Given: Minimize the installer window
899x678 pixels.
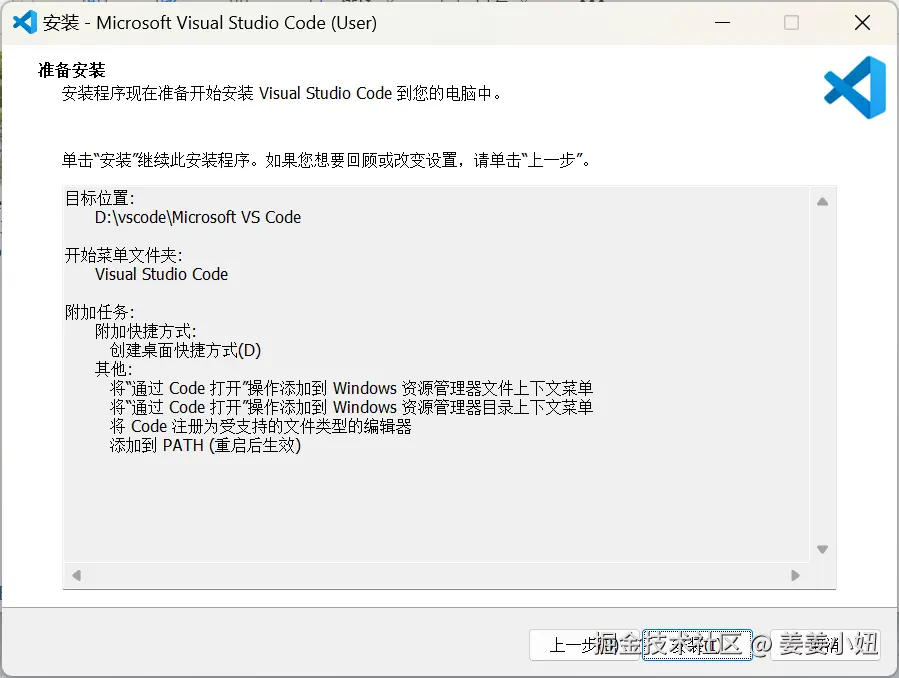Looking at the screenshot, I should click(722, 22).
